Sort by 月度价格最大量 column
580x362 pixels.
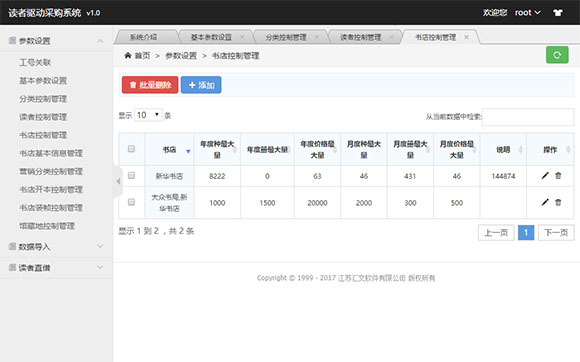(457, 149)
